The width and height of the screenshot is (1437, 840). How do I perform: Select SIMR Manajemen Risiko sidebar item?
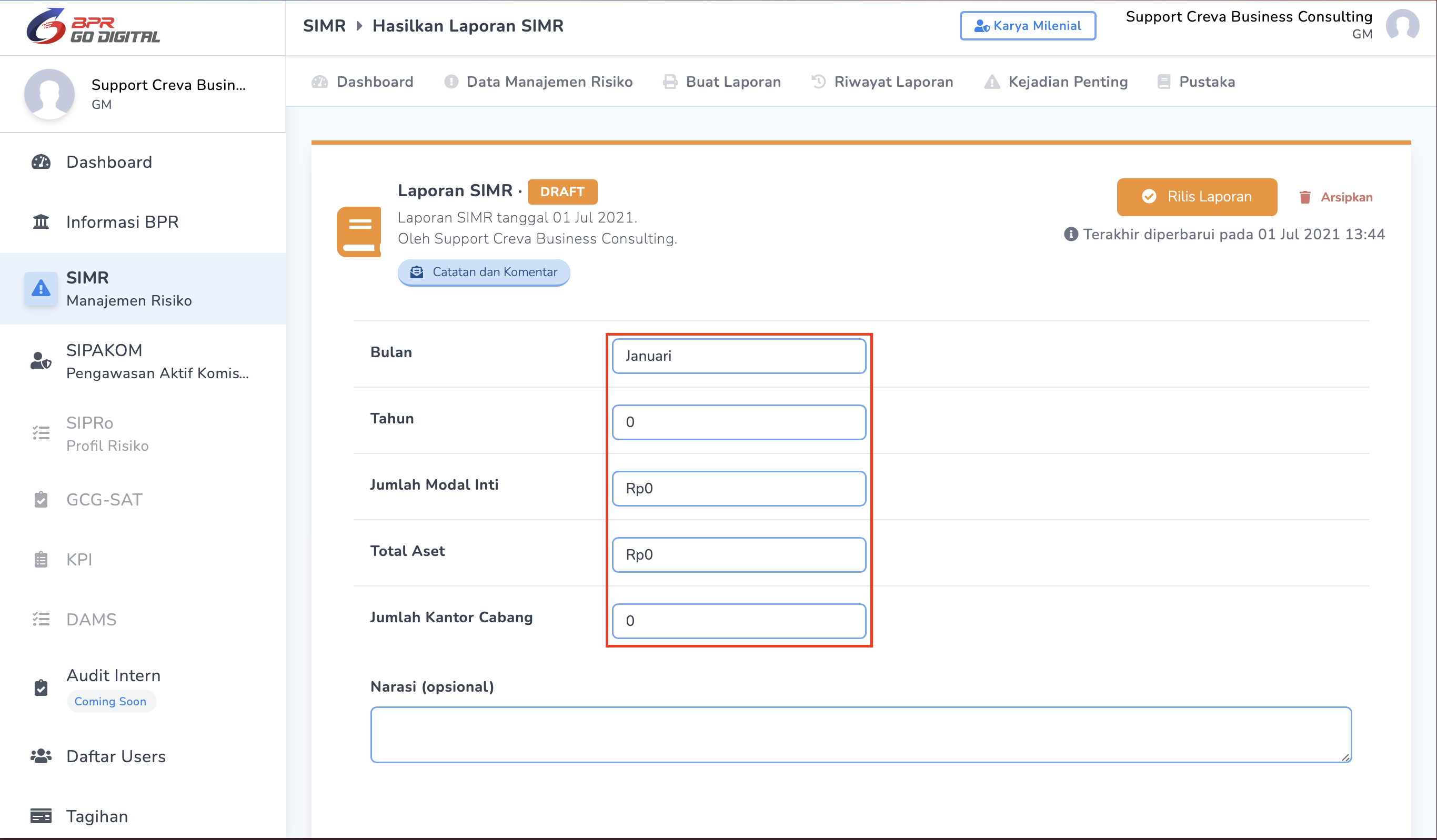pyautogui.click(x=143, y=289)
